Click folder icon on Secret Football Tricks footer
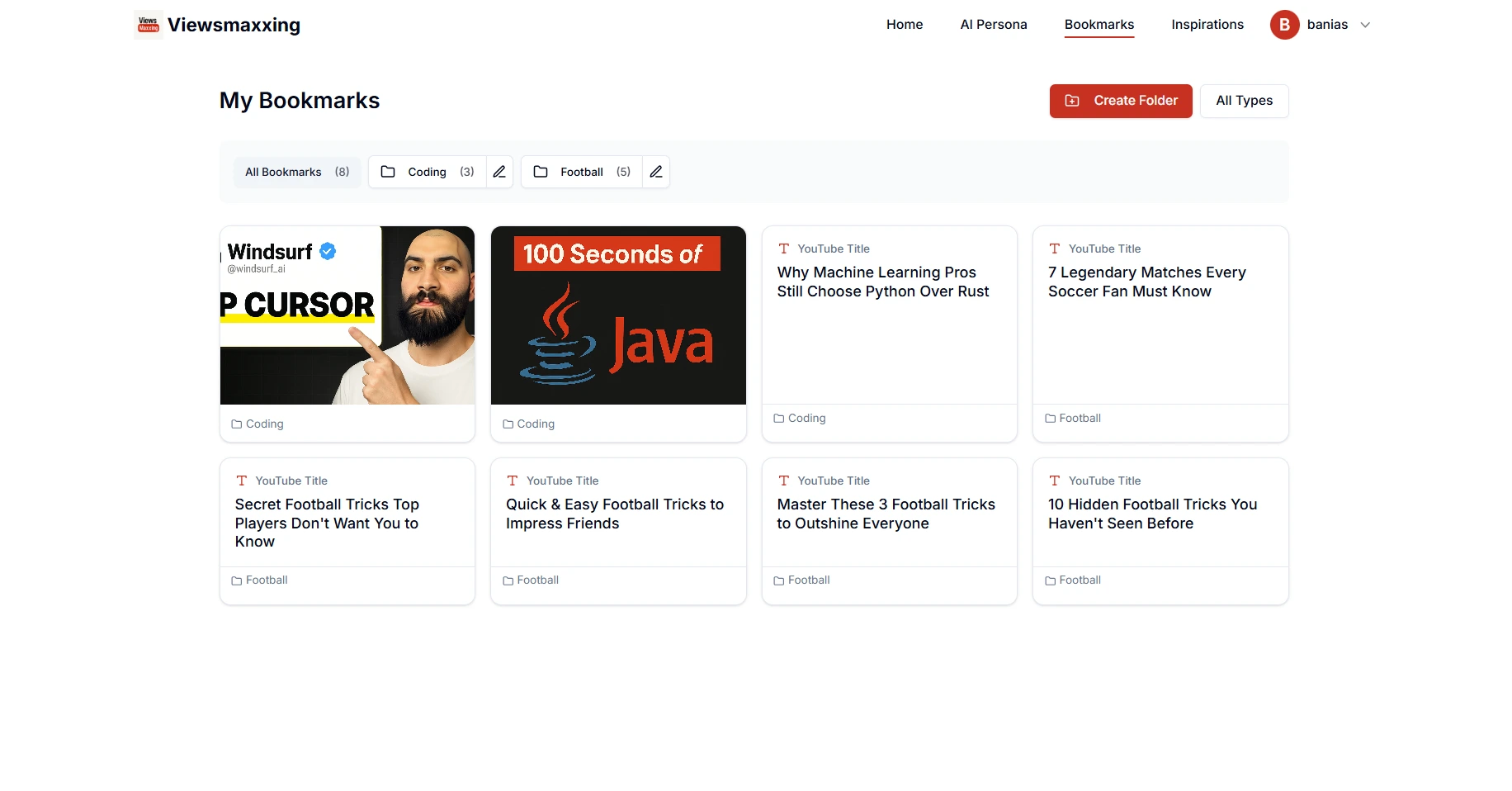1512x791 pixels. [x=237, y=580]
